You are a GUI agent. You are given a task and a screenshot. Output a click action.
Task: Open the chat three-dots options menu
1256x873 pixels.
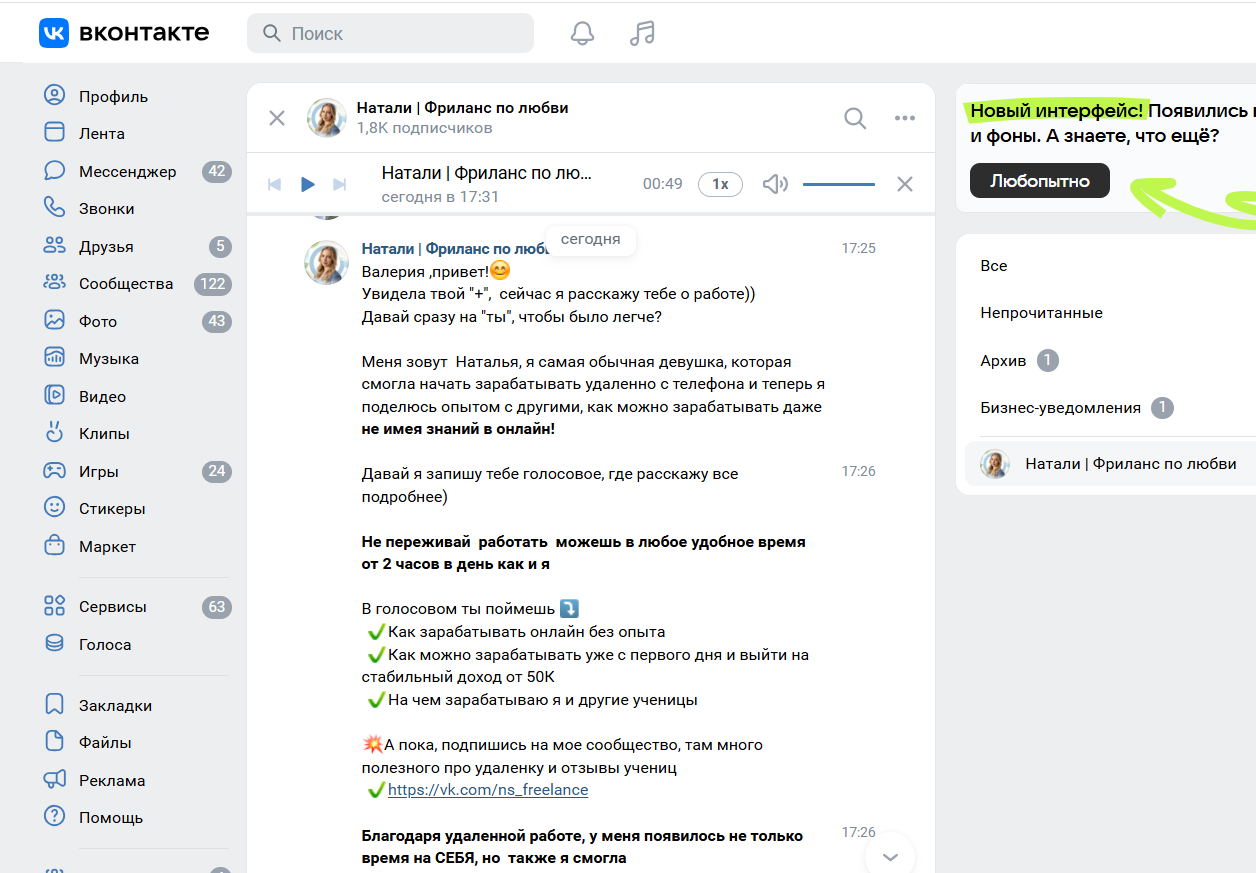tap(905, 118)
